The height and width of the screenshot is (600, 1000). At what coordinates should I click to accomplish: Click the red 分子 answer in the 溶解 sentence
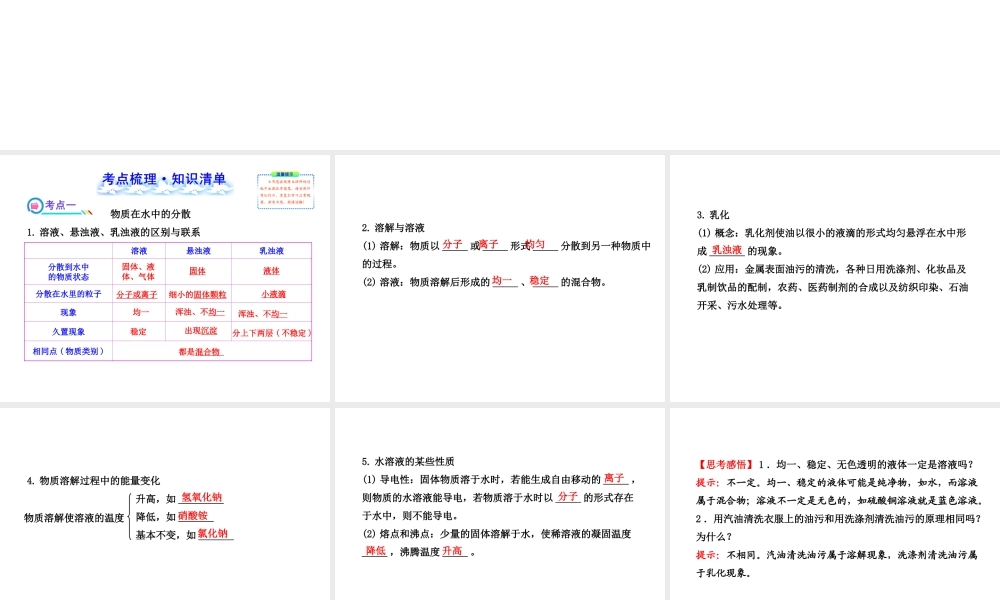tap(452, 244)
